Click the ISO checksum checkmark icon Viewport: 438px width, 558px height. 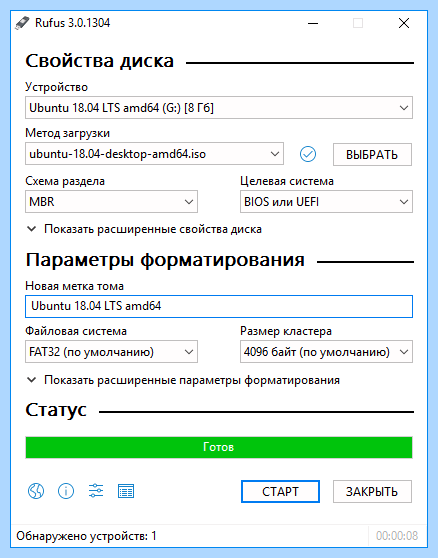308,154
